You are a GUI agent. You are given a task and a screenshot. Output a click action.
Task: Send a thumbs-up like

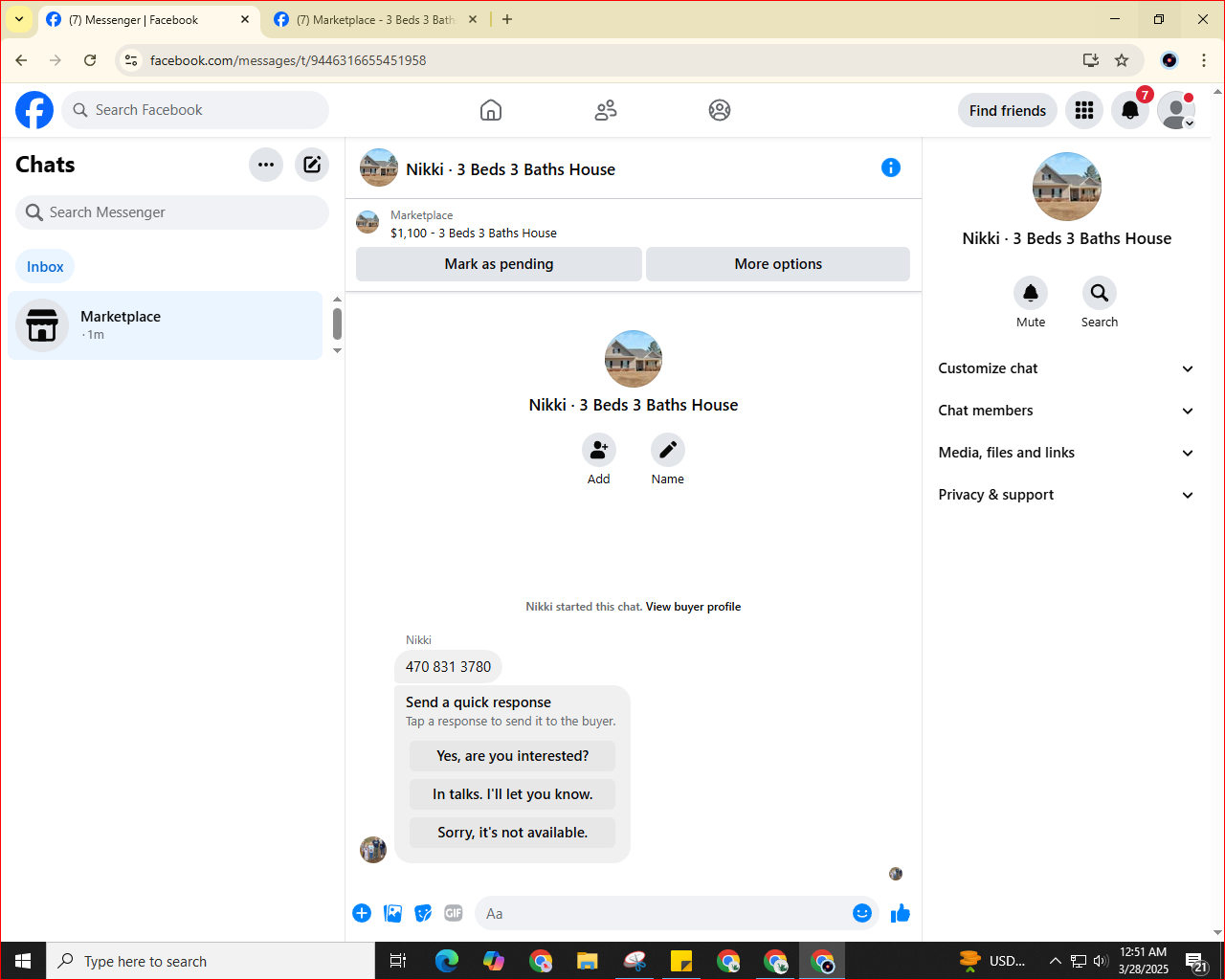(901, 913)
